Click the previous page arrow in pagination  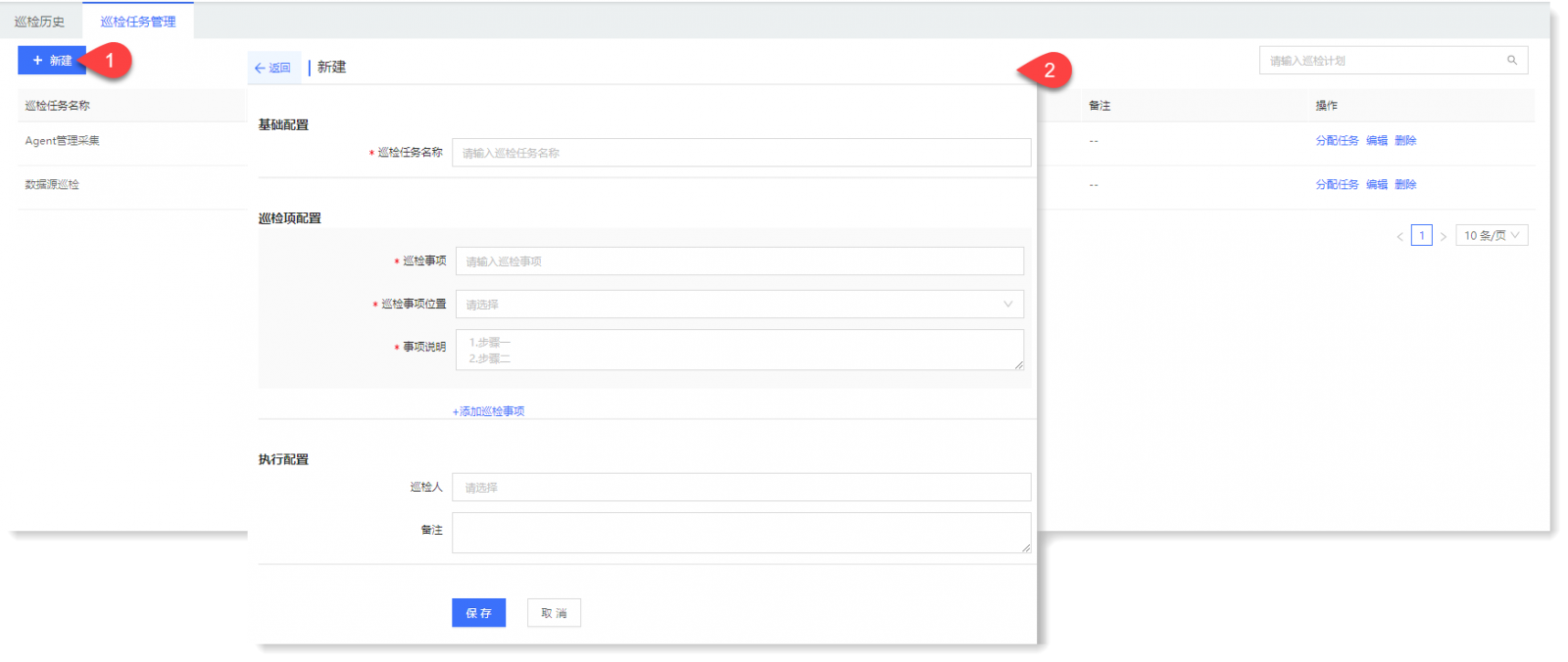pos(1399,236)
